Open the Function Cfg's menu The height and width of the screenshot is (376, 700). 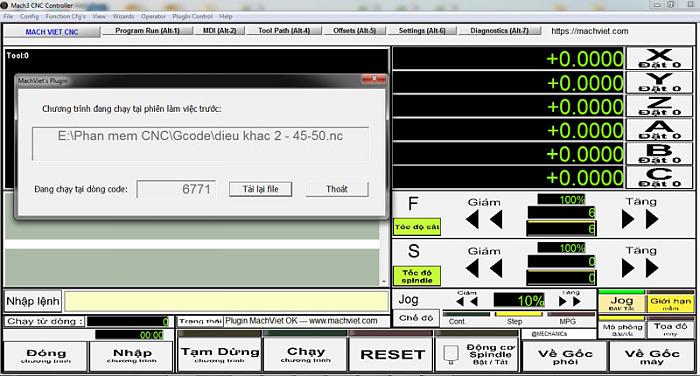[x=66, y=17]
